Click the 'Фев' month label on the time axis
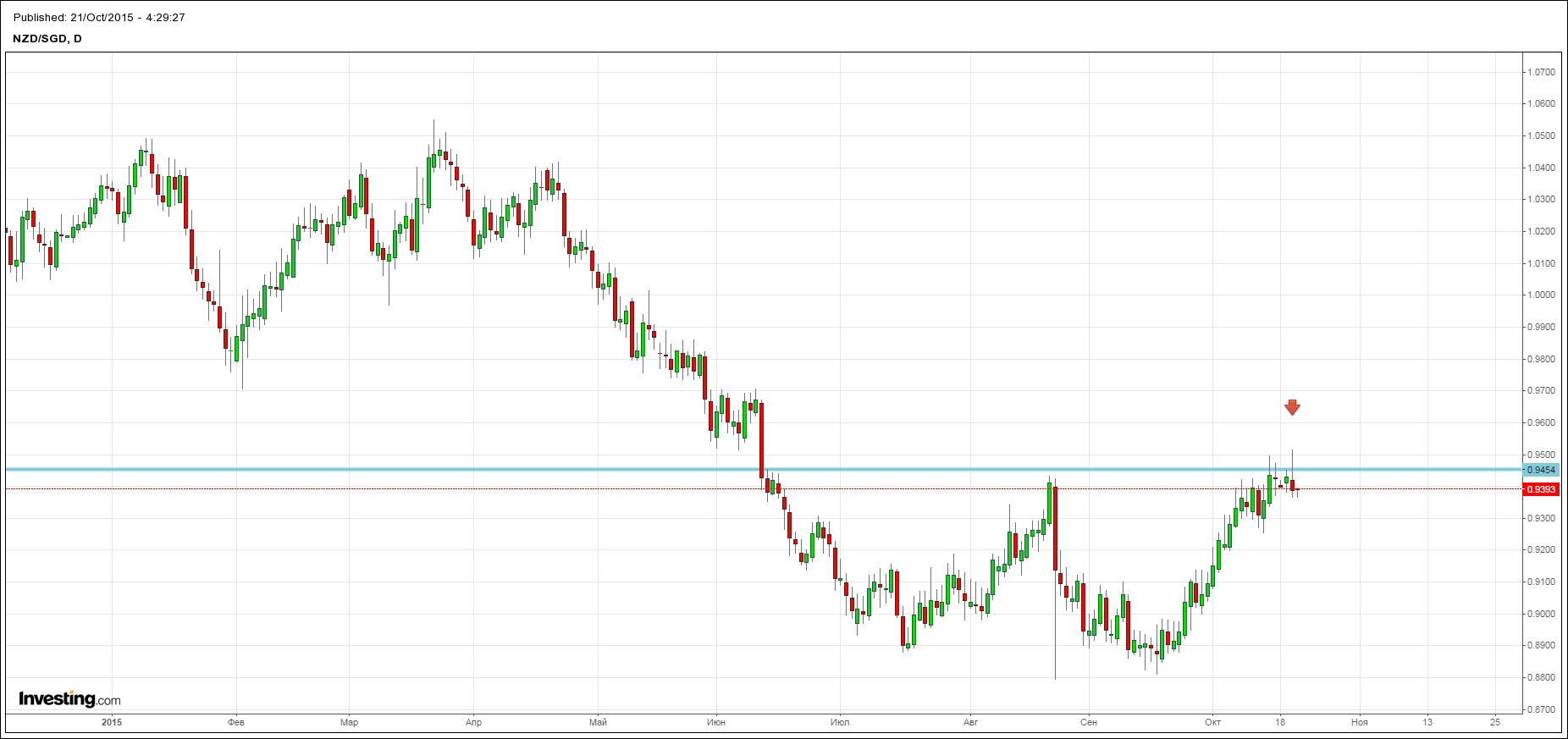The image size is (1568, 739). pos(236,722)
